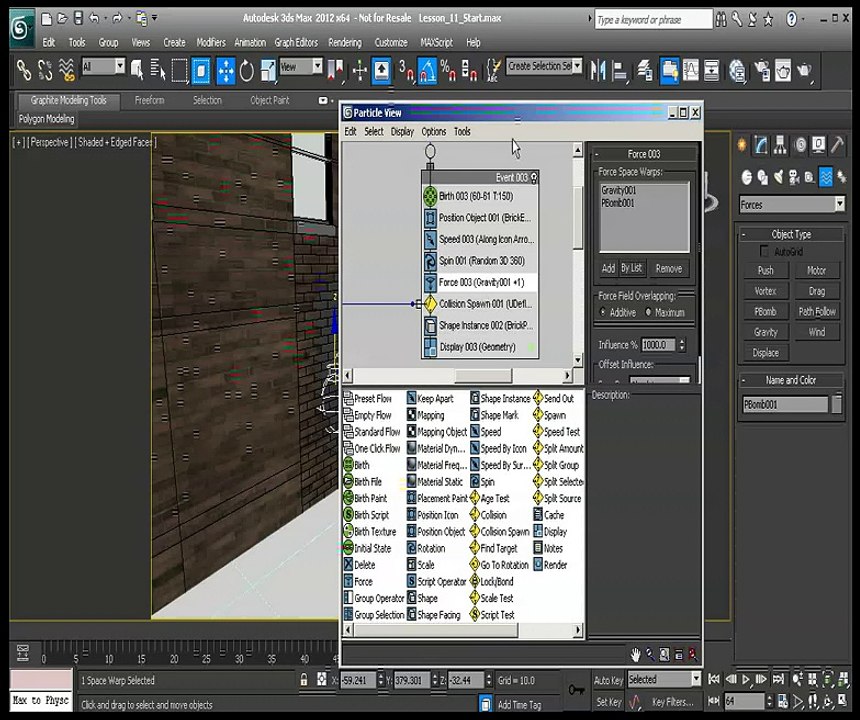Click the Remove button
This screenshot has width=860, height=720.
tap(669, 268)
